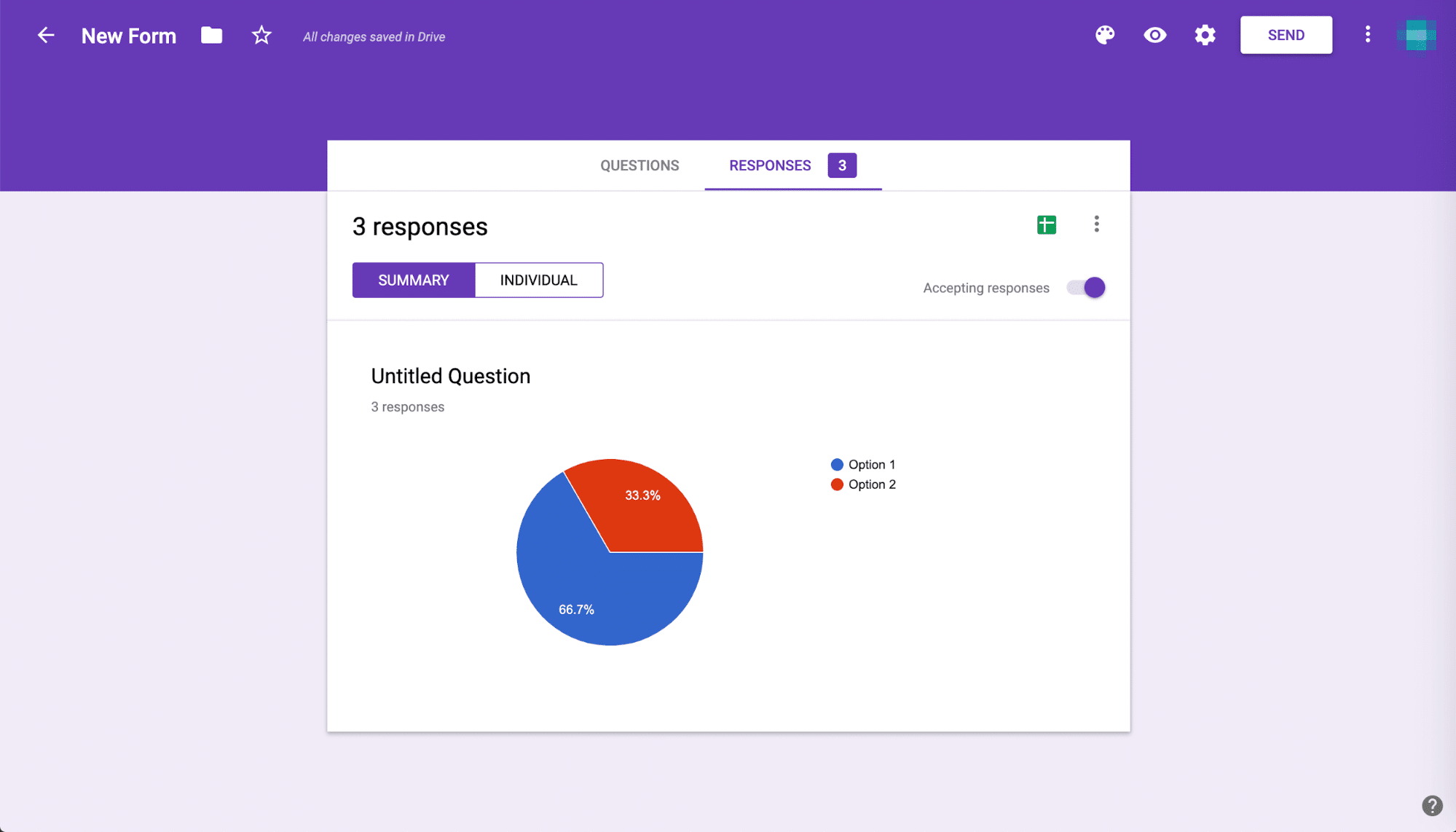
Task: Open the settings gear icon
Action: 1205,35
